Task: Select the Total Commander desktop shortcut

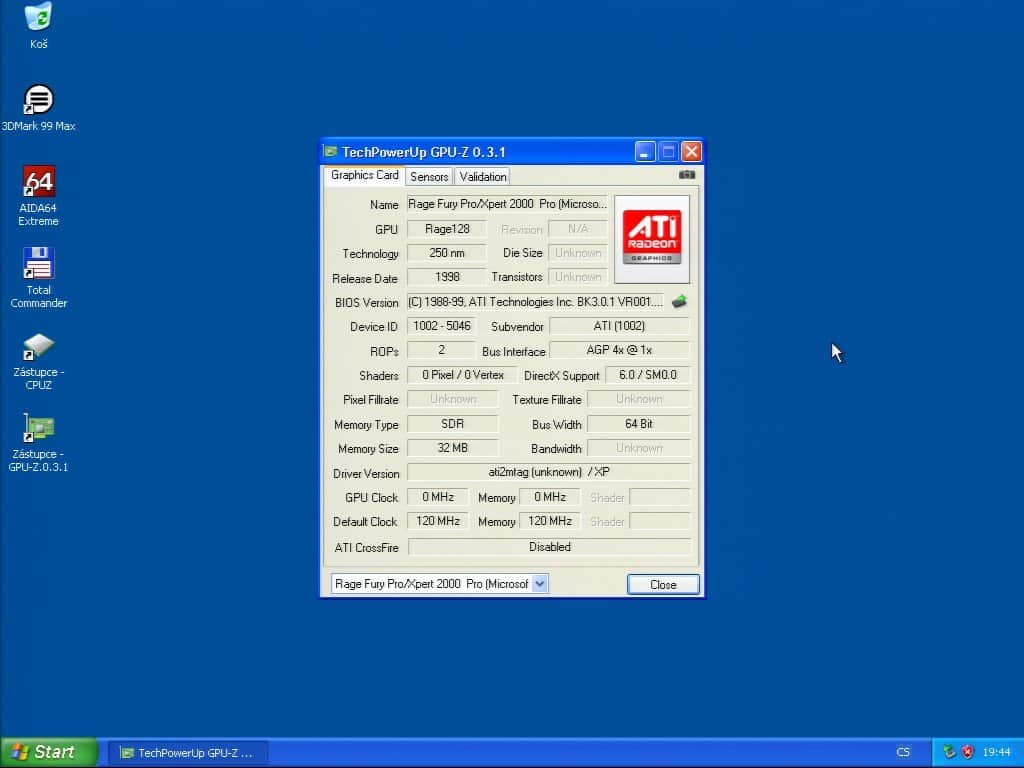Action: coord(39,278)
